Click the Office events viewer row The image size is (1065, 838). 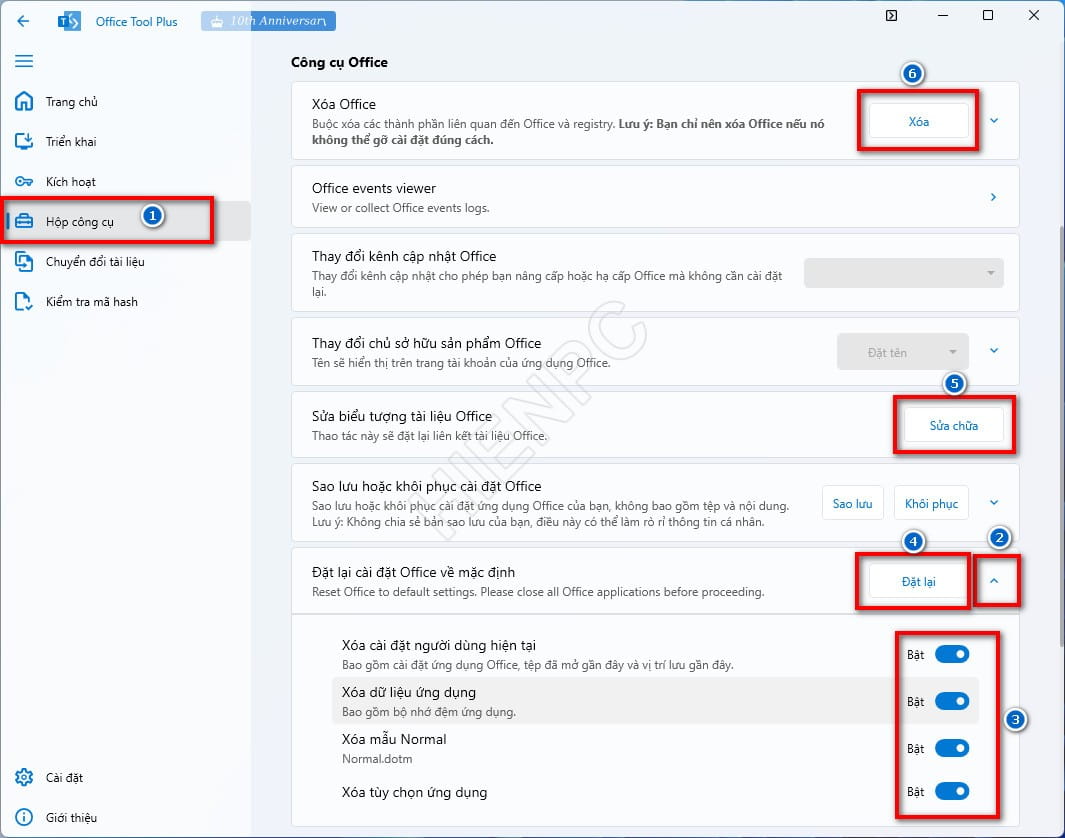tap(655, 197)
